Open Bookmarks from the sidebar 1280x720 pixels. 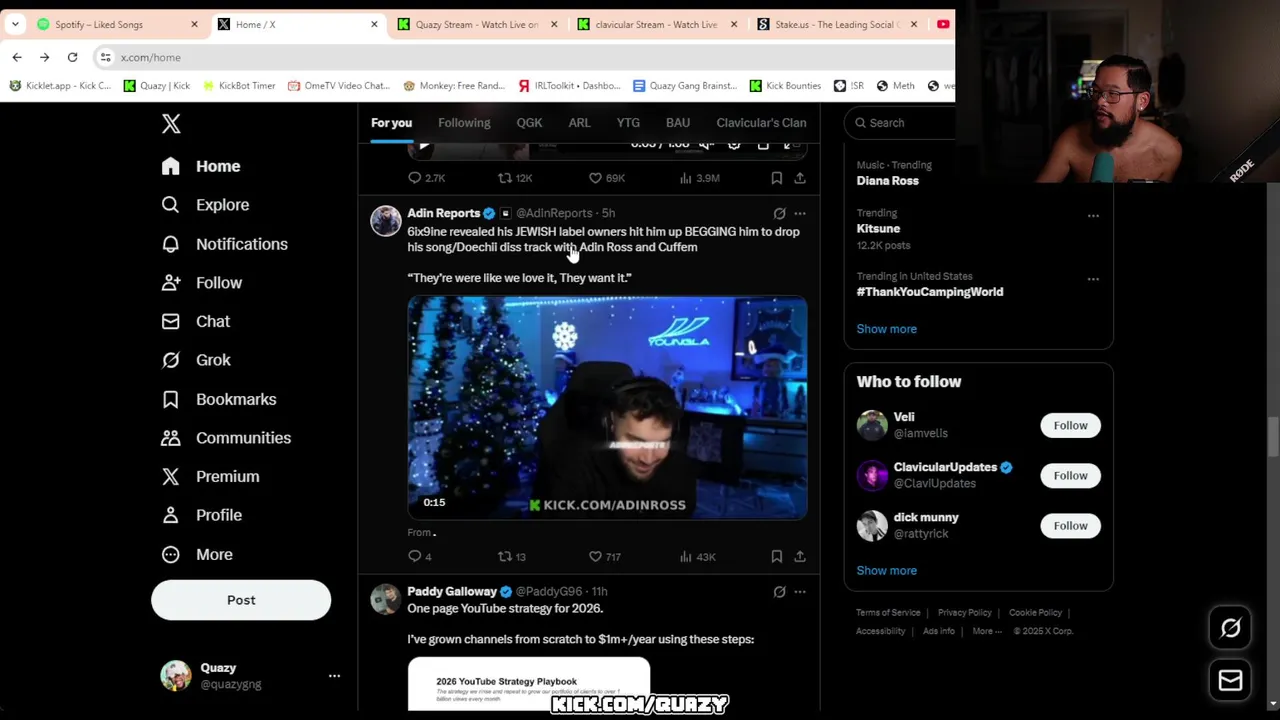pyautogui.click(x=220, y=399)
